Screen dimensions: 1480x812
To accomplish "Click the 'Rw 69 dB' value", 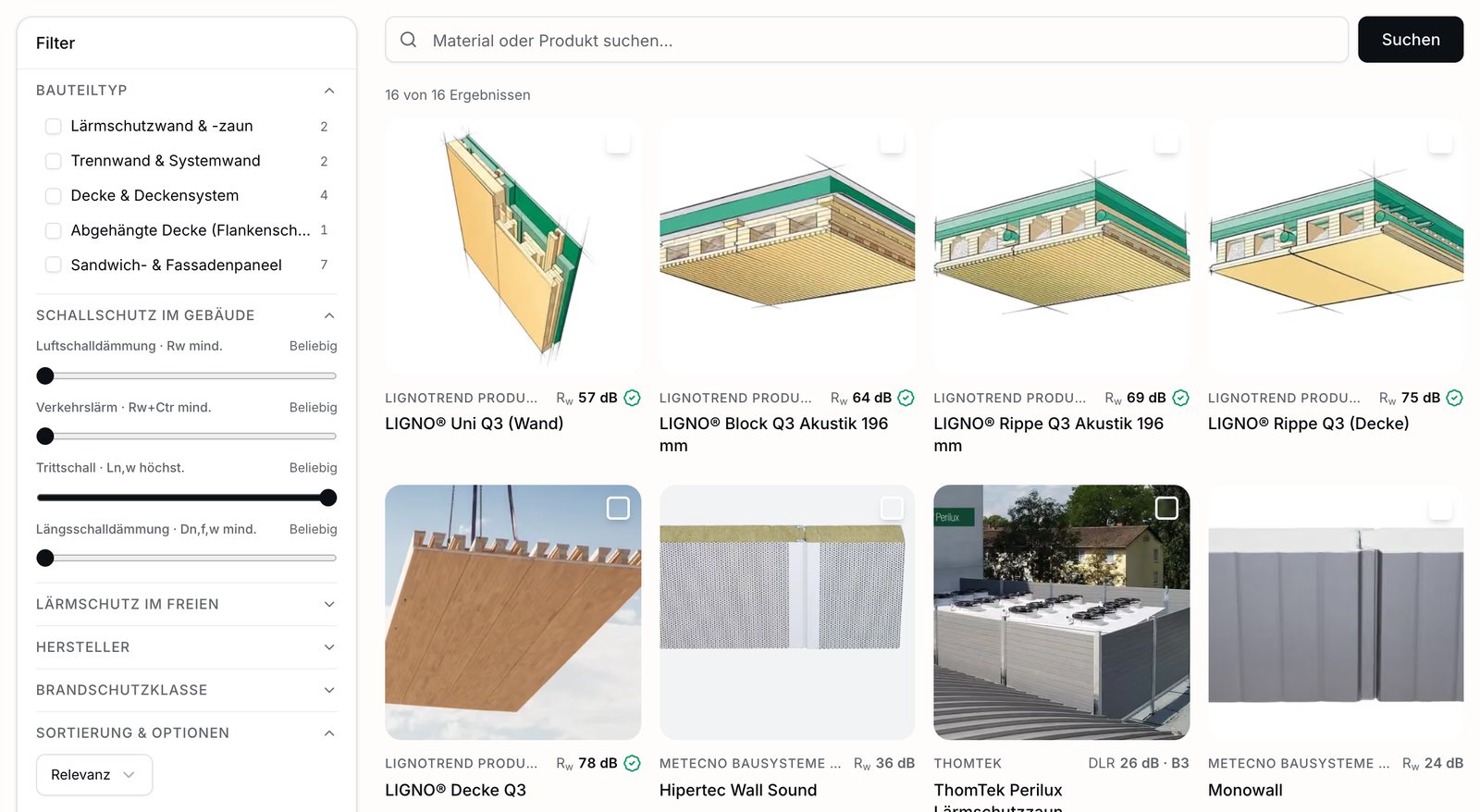I will pos(1135,398).
